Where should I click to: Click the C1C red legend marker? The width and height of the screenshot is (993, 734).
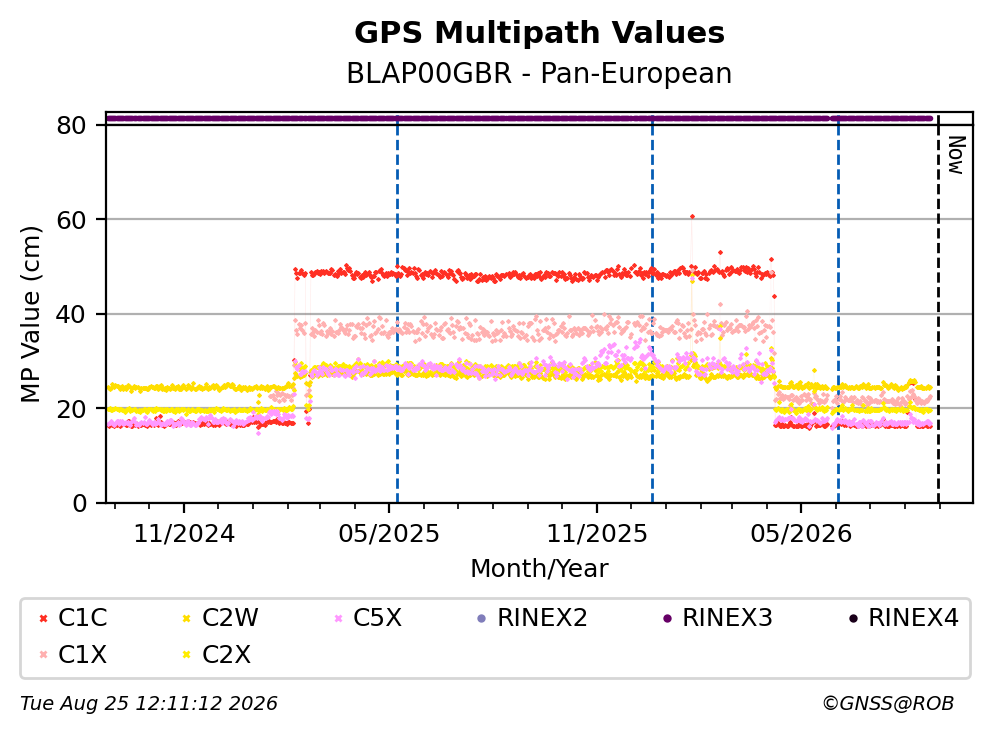43,618
